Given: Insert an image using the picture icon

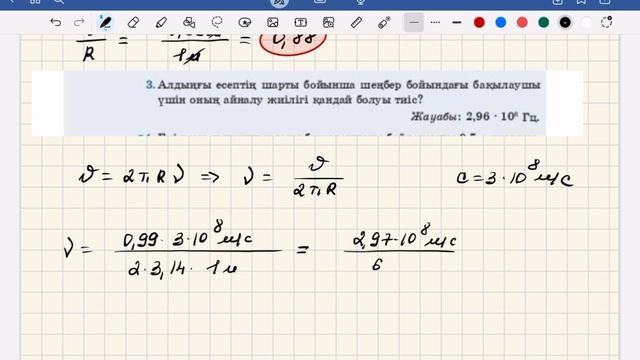Looking at the screenshot, I should click(273, 22).
